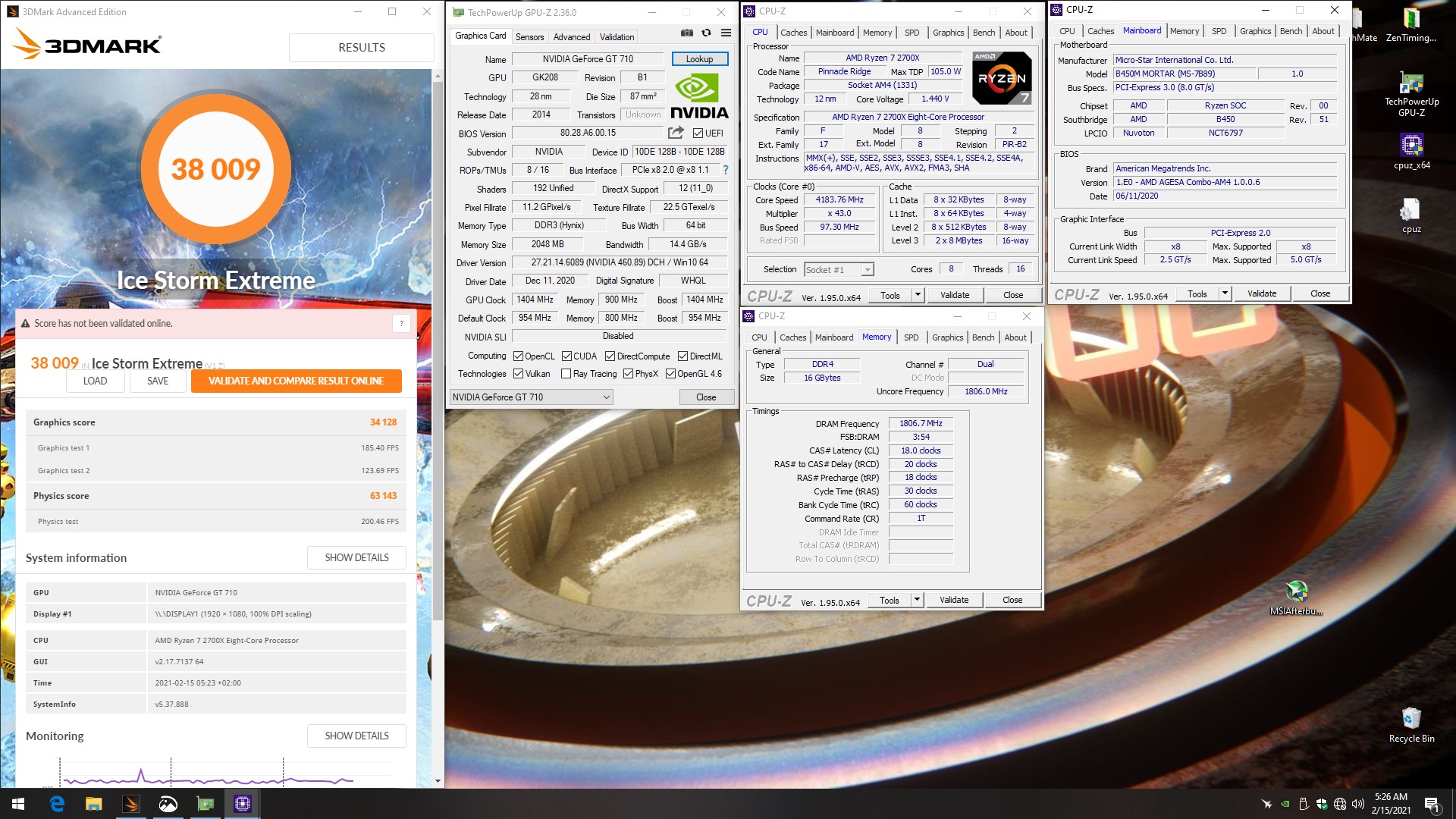Open Caches tab in CPU-Z CPU window

(x=793, y=32)
